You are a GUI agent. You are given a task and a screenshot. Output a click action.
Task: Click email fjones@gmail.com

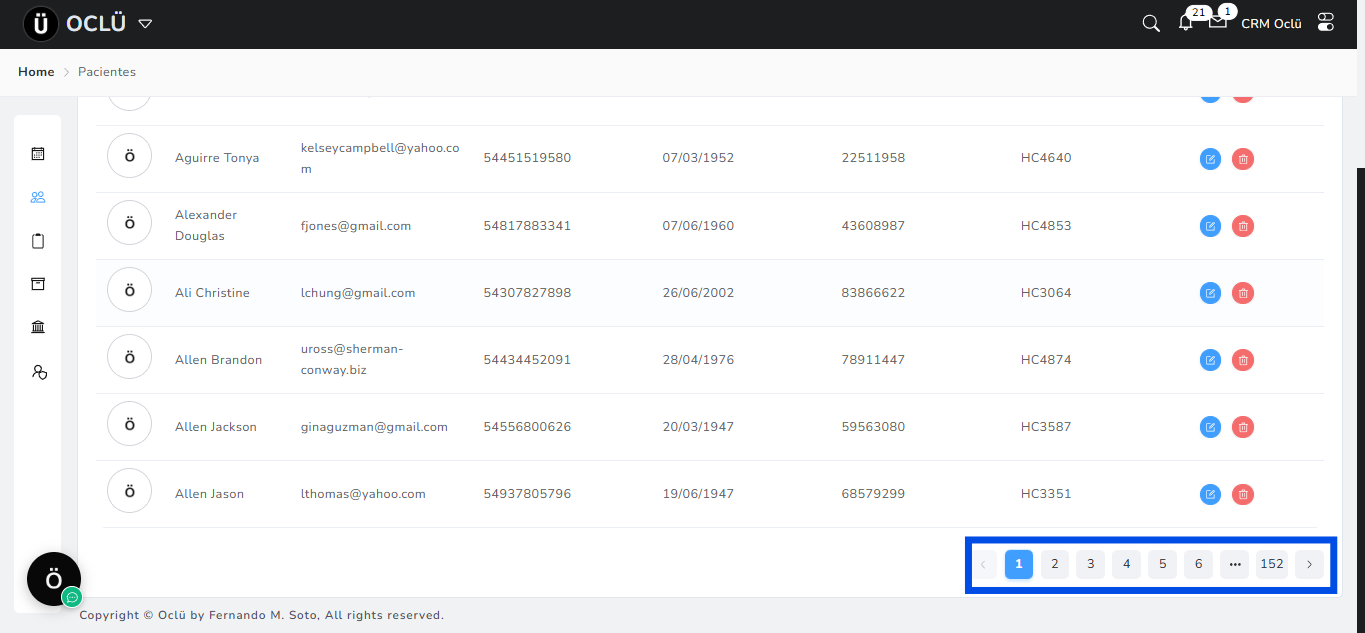click(356, 226)
